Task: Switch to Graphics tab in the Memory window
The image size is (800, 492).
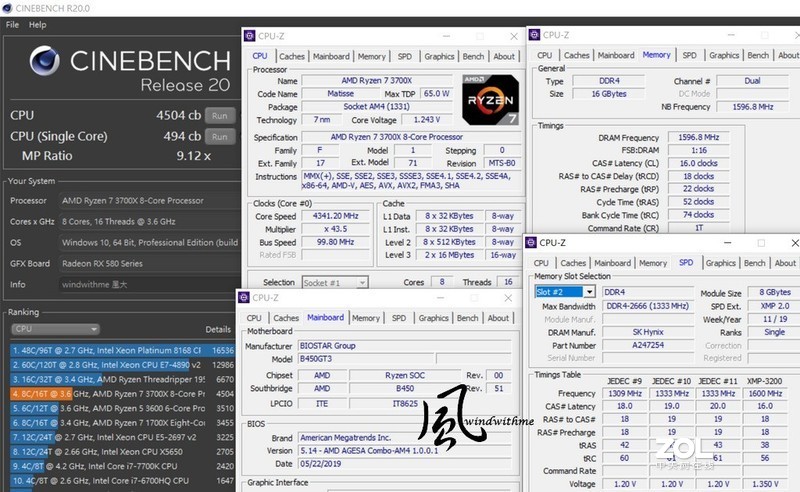Action: [724, 55]
